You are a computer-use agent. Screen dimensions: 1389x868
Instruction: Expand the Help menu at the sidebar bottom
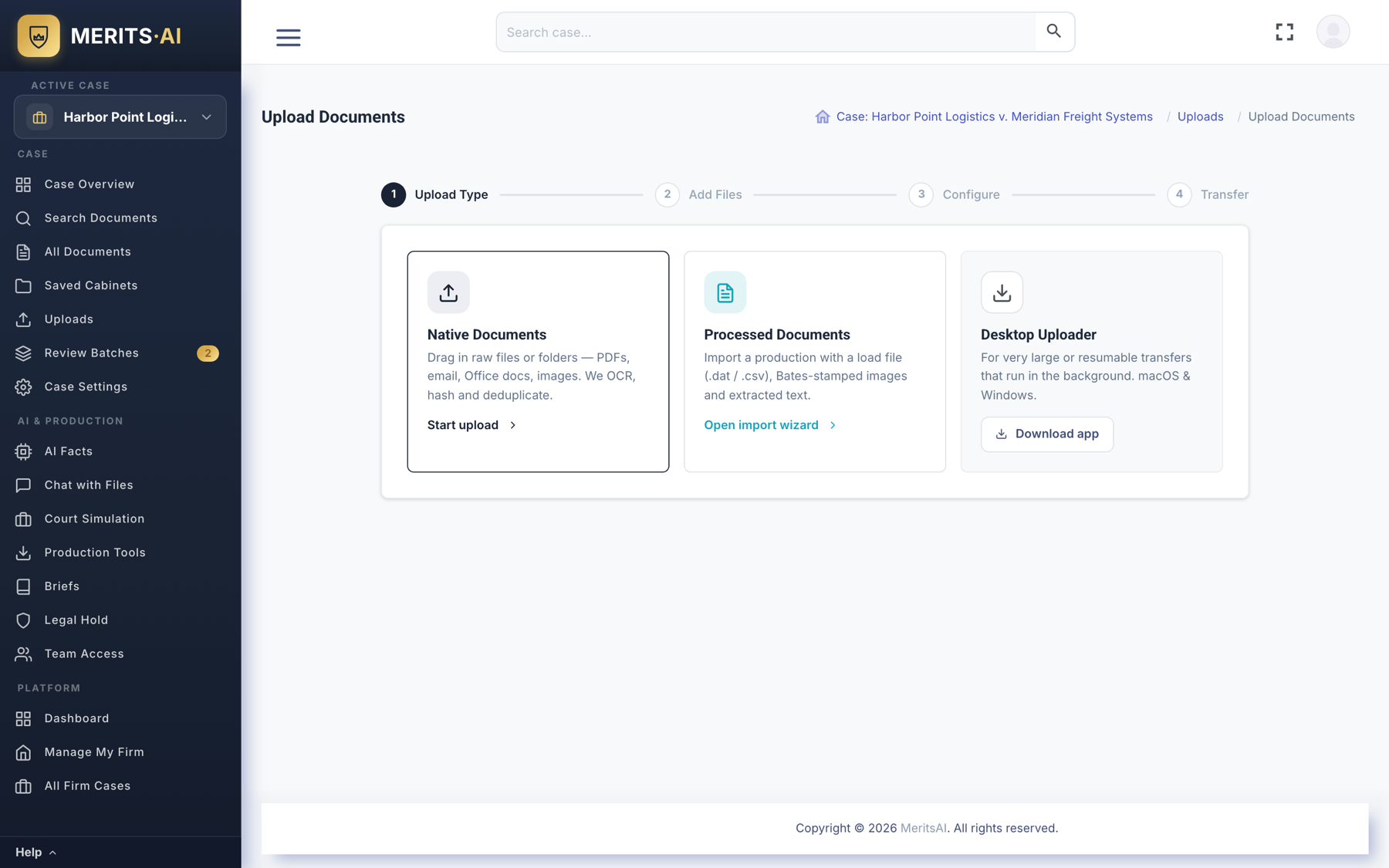point(36,853)
